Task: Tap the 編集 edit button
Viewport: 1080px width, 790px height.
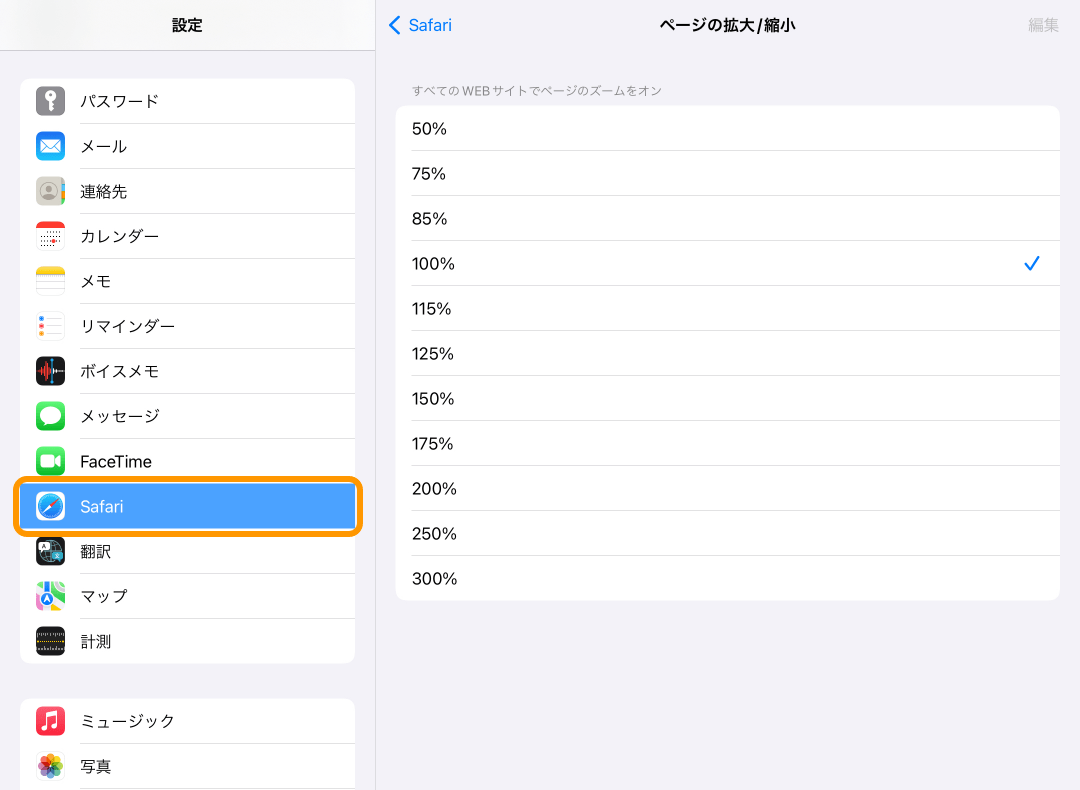Action: coord(1043,25)
